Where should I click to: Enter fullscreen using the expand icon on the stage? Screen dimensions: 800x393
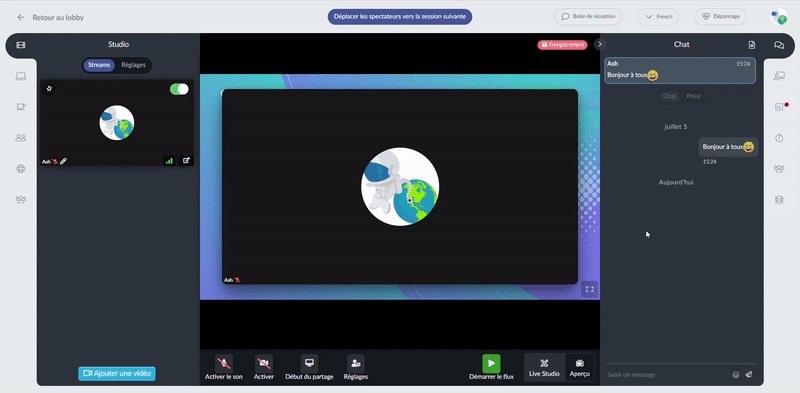tap(589, 289)
